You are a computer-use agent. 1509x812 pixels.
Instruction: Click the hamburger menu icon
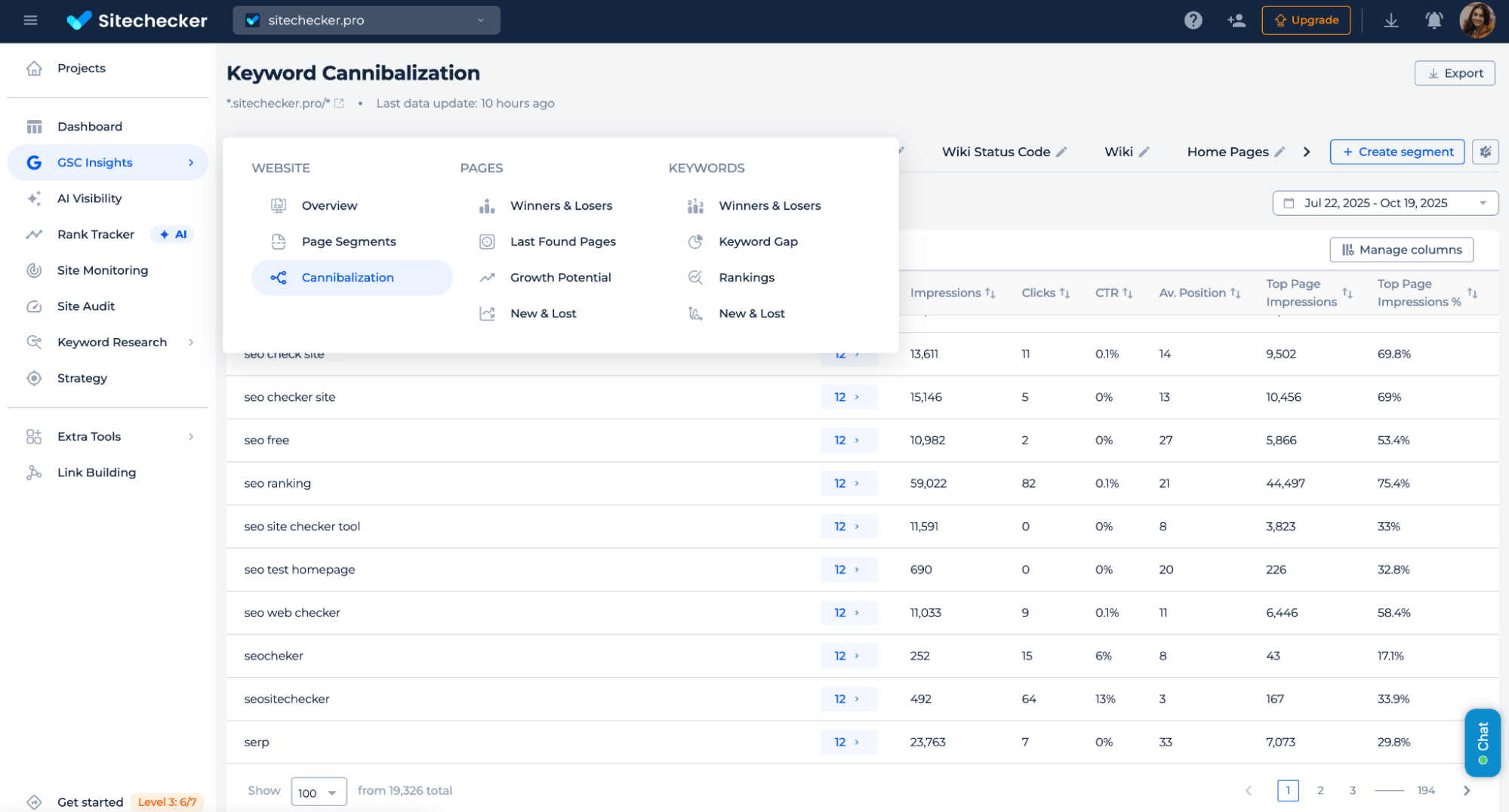30,20
